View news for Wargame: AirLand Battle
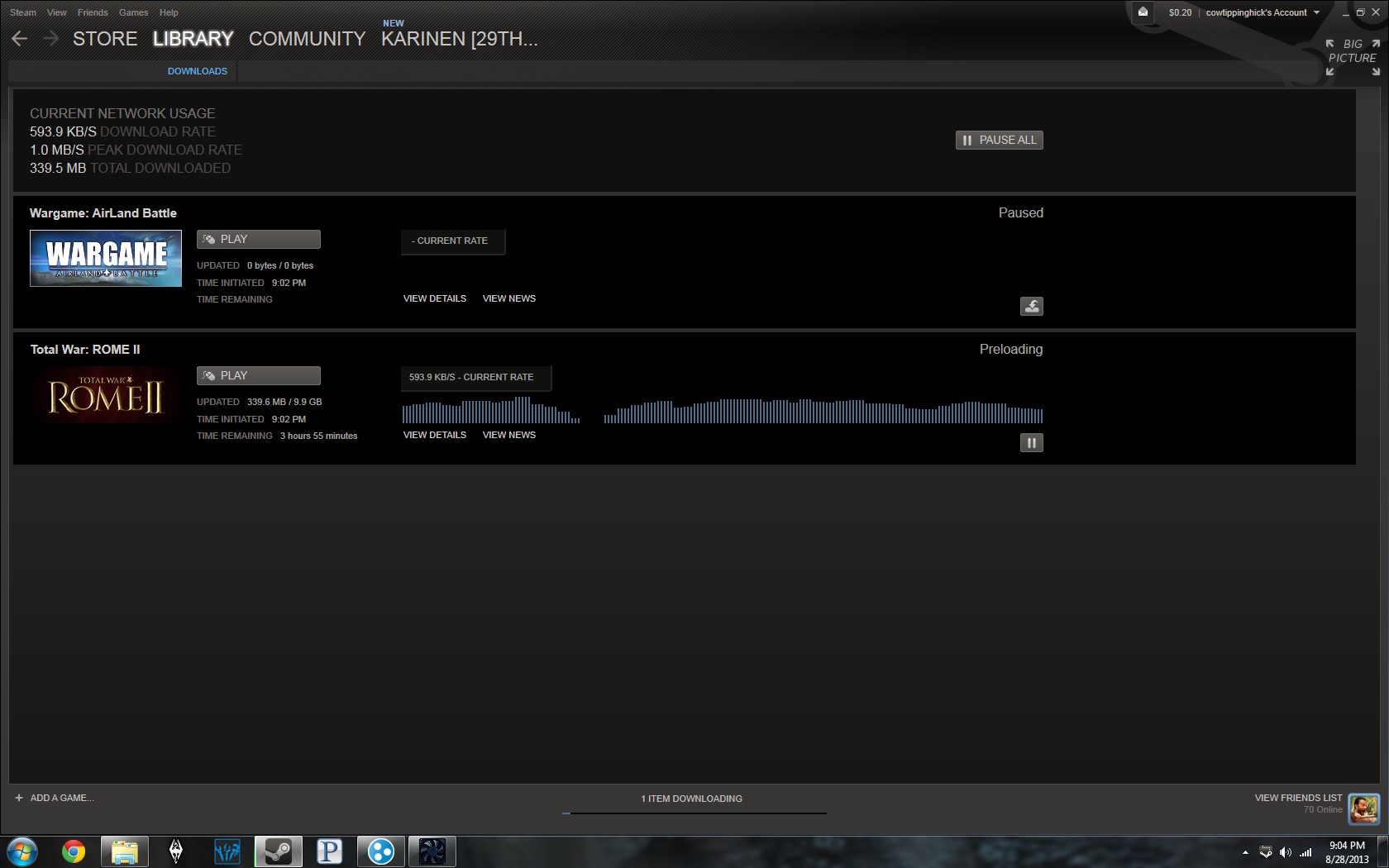This screenshot has height=868, width=1389. (509, 298)
